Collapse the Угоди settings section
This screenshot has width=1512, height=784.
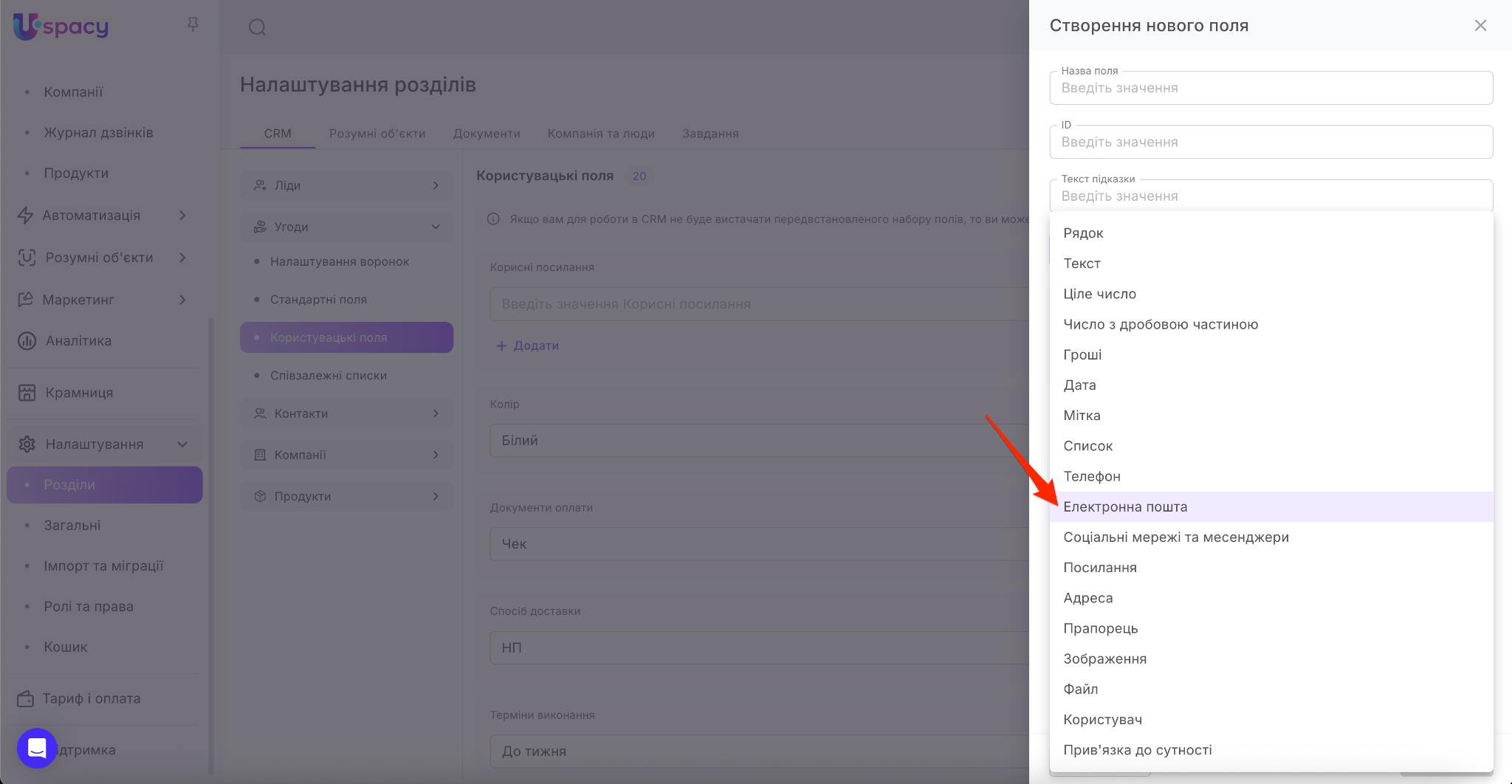click(436, 227)
